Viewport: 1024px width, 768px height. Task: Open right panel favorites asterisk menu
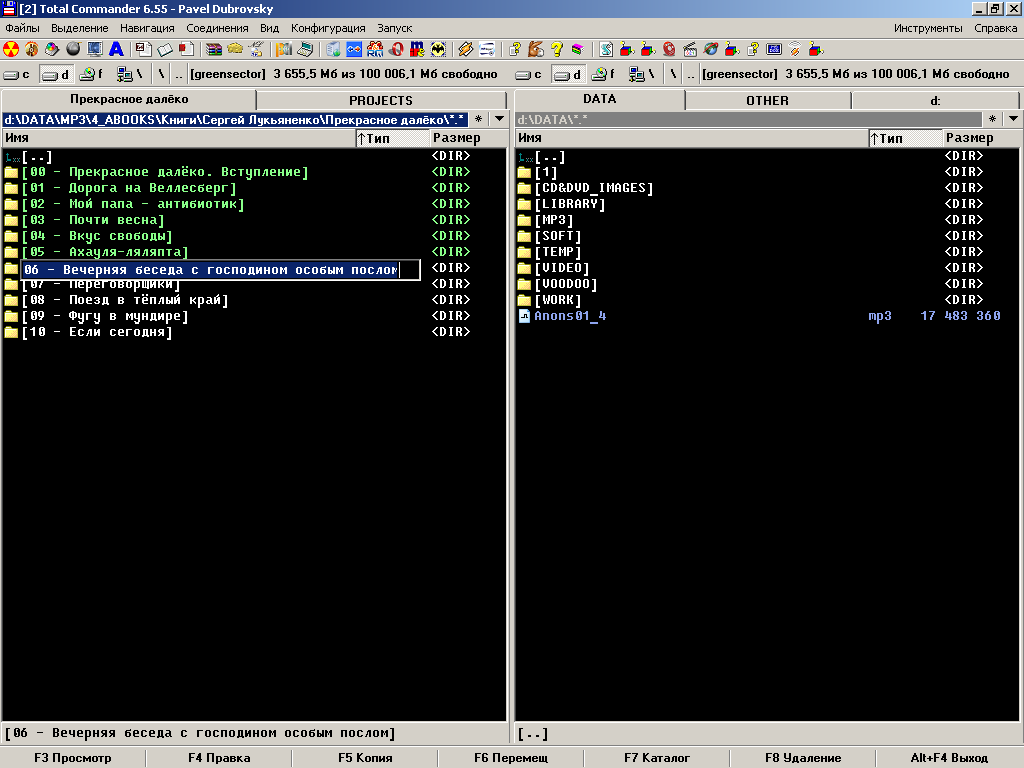pos(992,119)
